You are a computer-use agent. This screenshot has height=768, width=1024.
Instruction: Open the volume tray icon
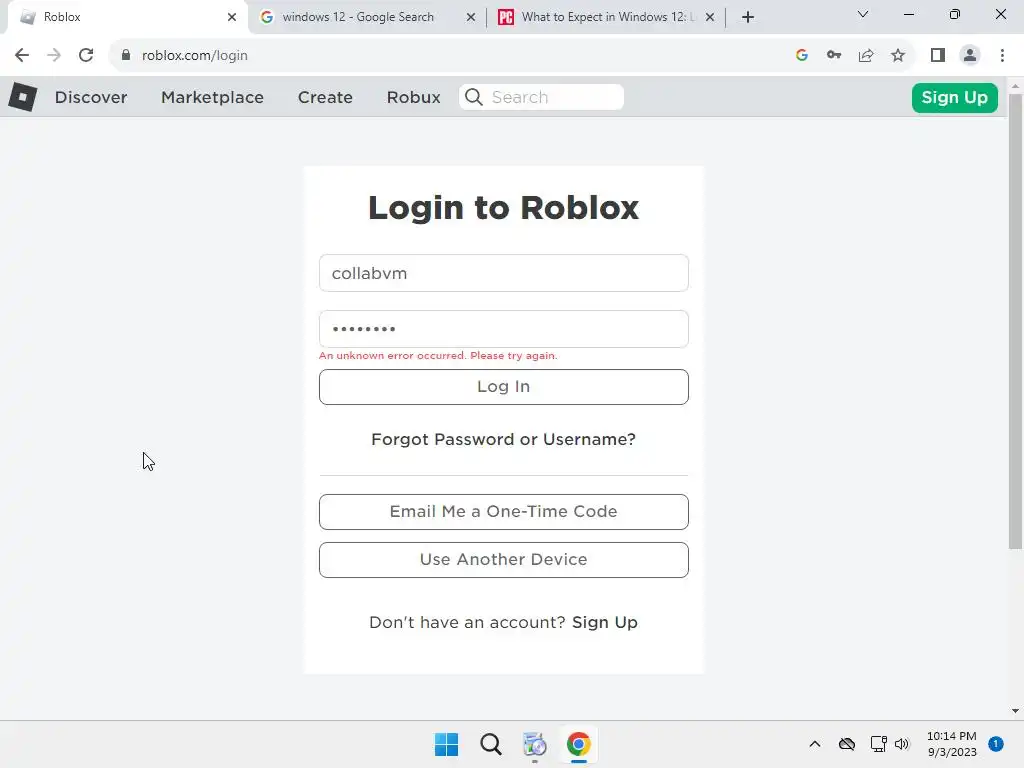click(x=902, y=744)
